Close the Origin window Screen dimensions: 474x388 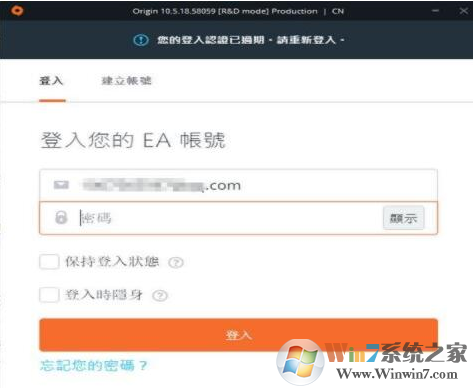[463, 11]
